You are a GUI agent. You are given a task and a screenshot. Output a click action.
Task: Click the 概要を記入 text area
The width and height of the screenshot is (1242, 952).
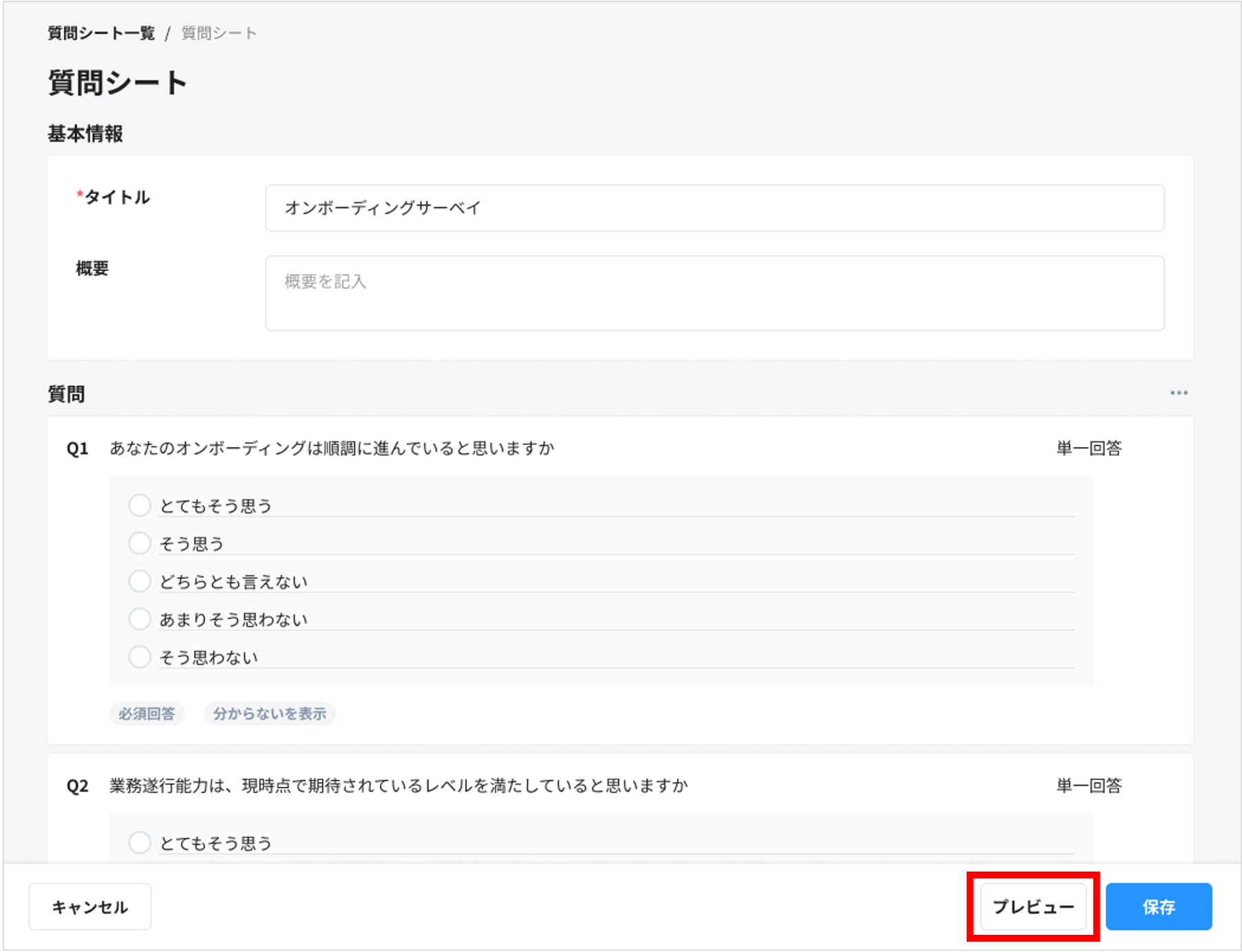[x=714, y=292]
